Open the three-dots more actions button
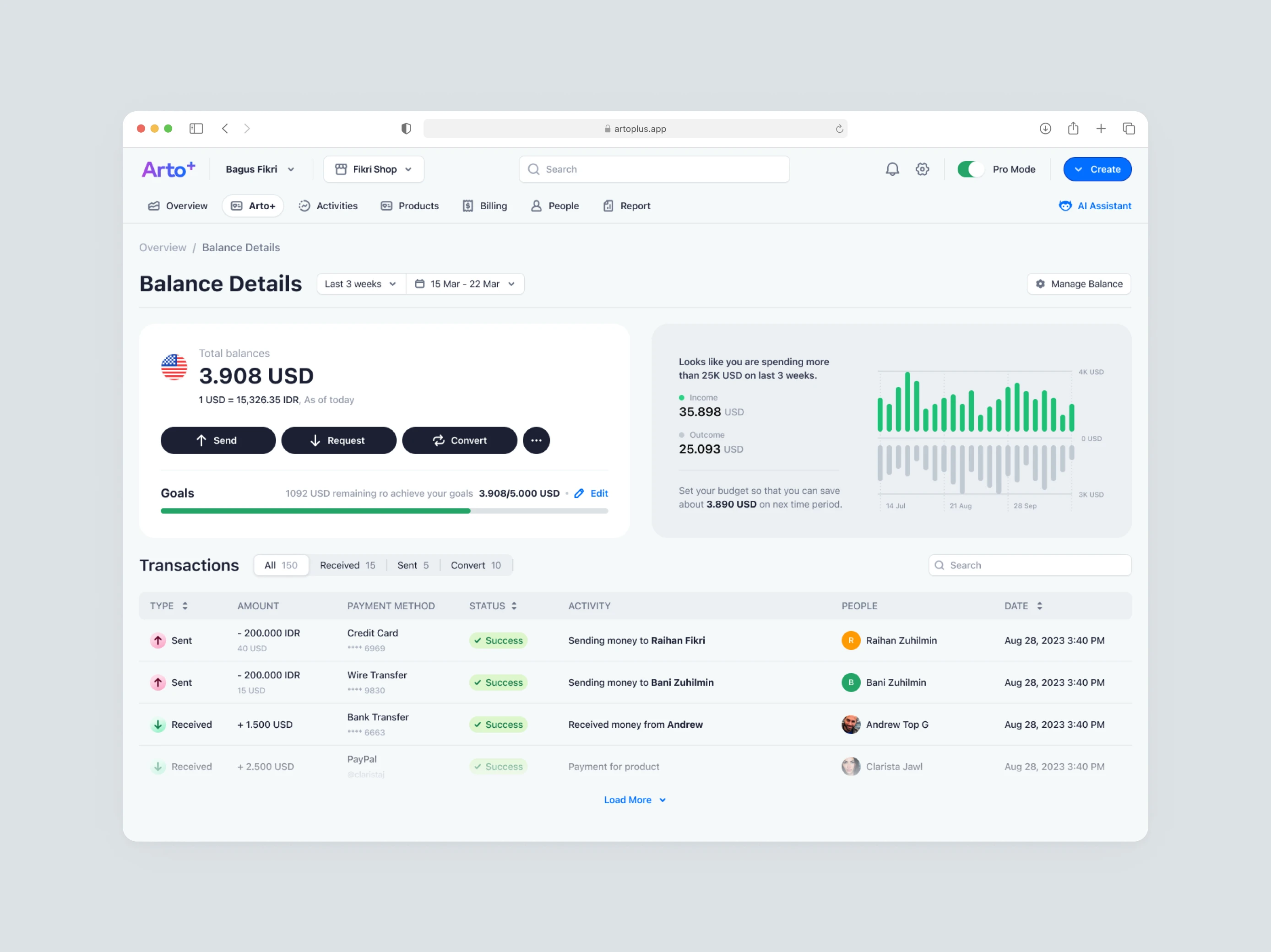Image resolution: width=1271 pixels, height=952 pixels. coord(536,440)
